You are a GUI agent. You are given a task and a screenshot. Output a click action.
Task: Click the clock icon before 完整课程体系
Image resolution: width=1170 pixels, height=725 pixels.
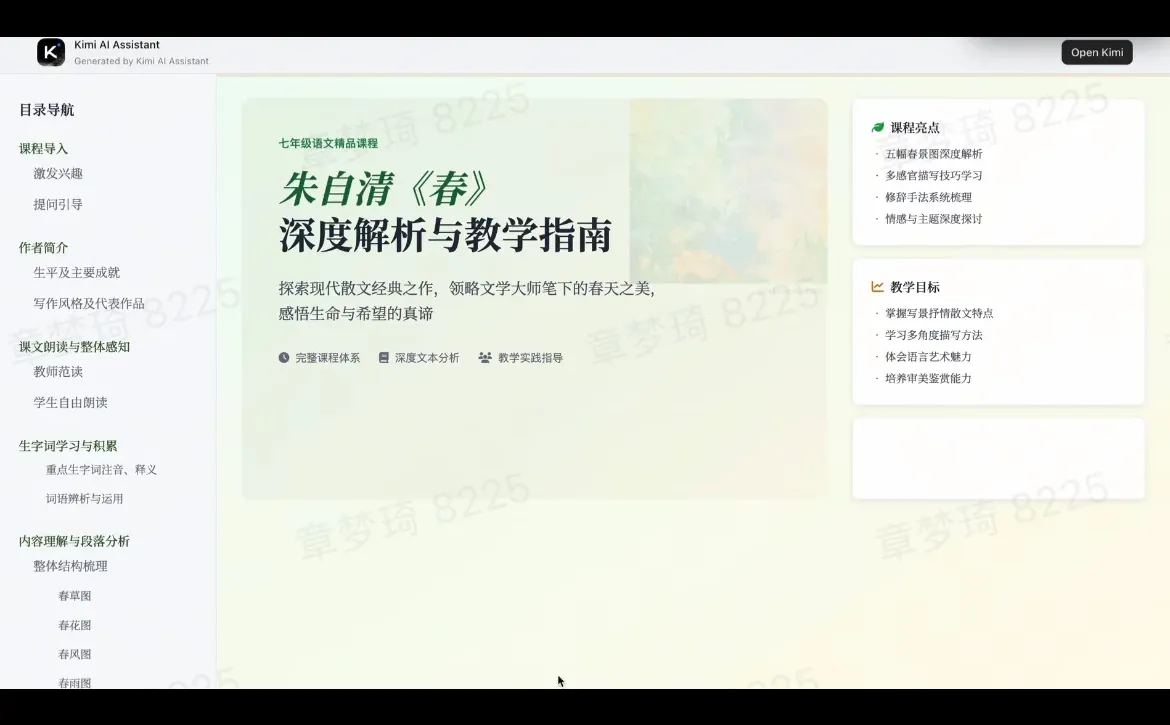[282, 356]
